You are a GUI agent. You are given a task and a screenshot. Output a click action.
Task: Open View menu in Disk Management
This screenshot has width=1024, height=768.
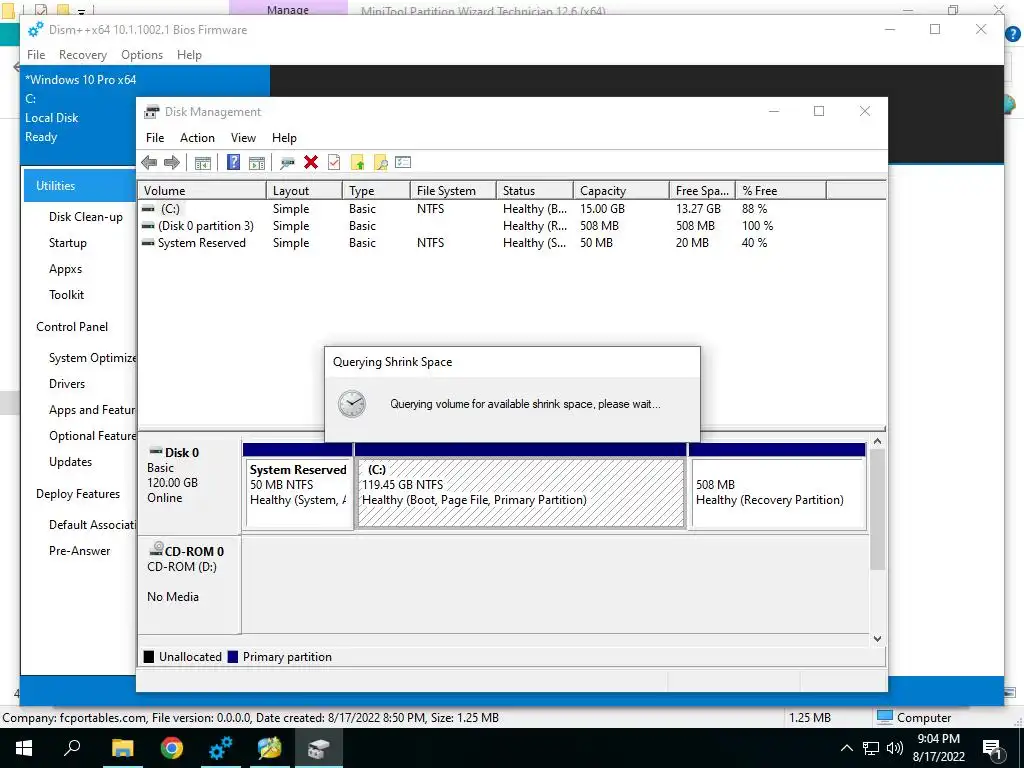243,138
